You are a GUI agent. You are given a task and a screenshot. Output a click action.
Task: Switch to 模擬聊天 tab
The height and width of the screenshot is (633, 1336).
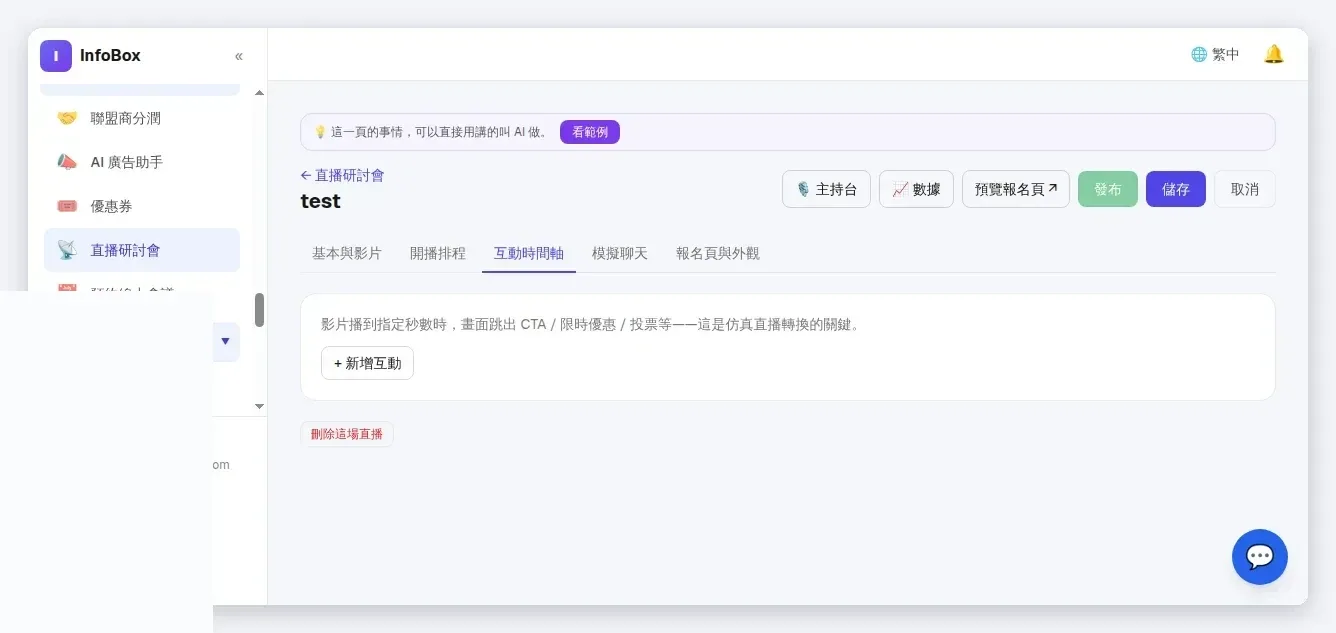pyautogui.click(x=620, y=253)
